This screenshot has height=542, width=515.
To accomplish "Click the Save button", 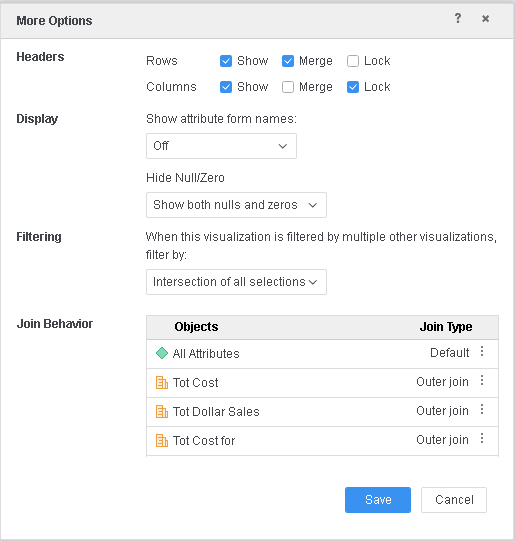I will point(378,500).
